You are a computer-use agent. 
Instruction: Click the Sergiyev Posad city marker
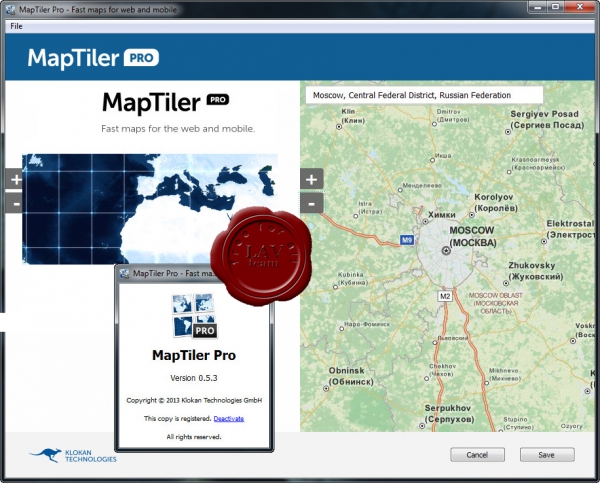[508, 132]
